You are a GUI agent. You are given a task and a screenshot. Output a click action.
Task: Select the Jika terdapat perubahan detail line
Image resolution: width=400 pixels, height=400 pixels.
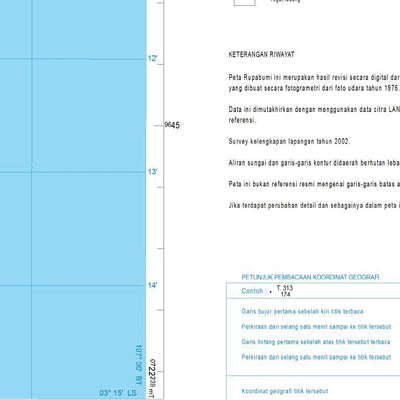pos(314,206)
